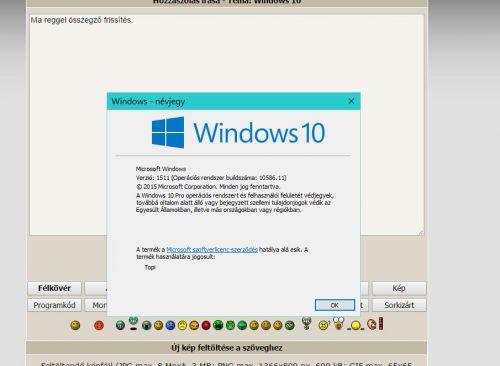Insert the smiley with question mark
Screen dimensions: 500x366
323,325
